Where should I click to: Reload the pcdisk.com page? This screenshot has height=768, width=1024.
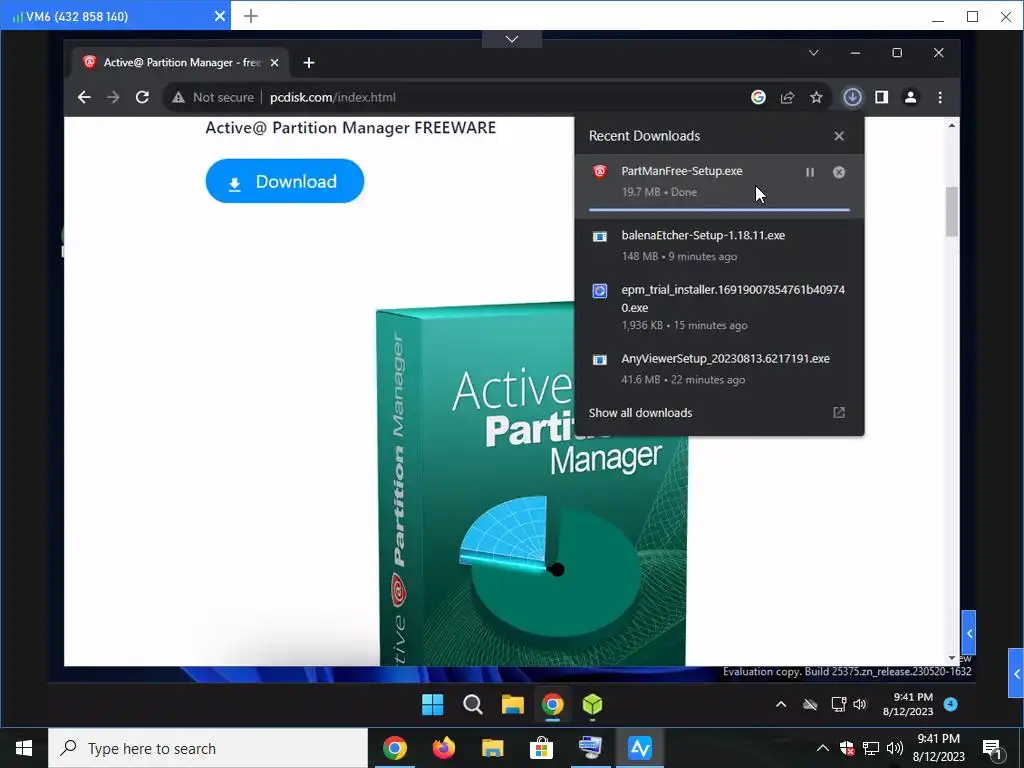[x=142, y=97]
